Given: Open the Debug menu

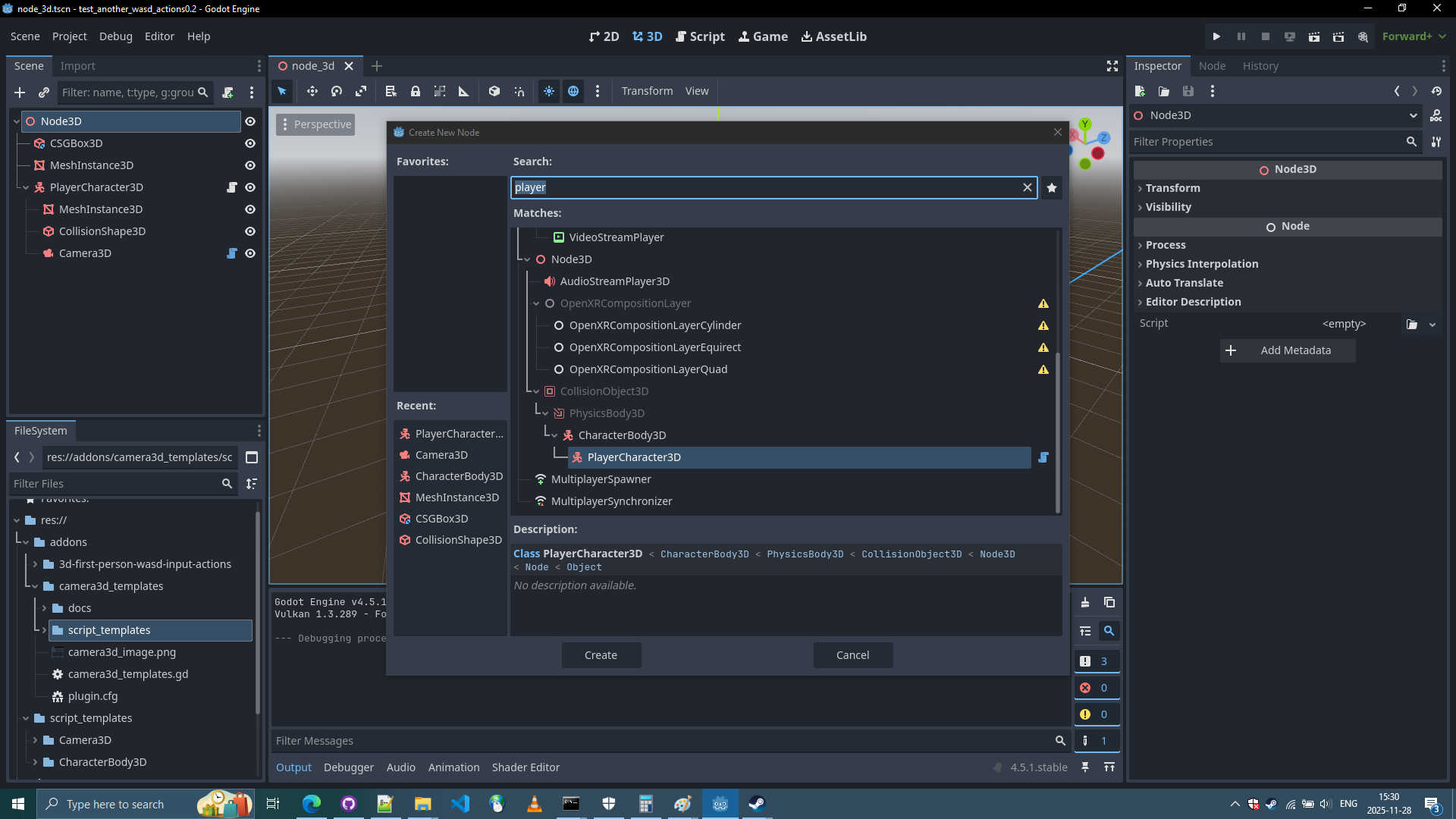Looking at the screenshot, I should [115, 36].
